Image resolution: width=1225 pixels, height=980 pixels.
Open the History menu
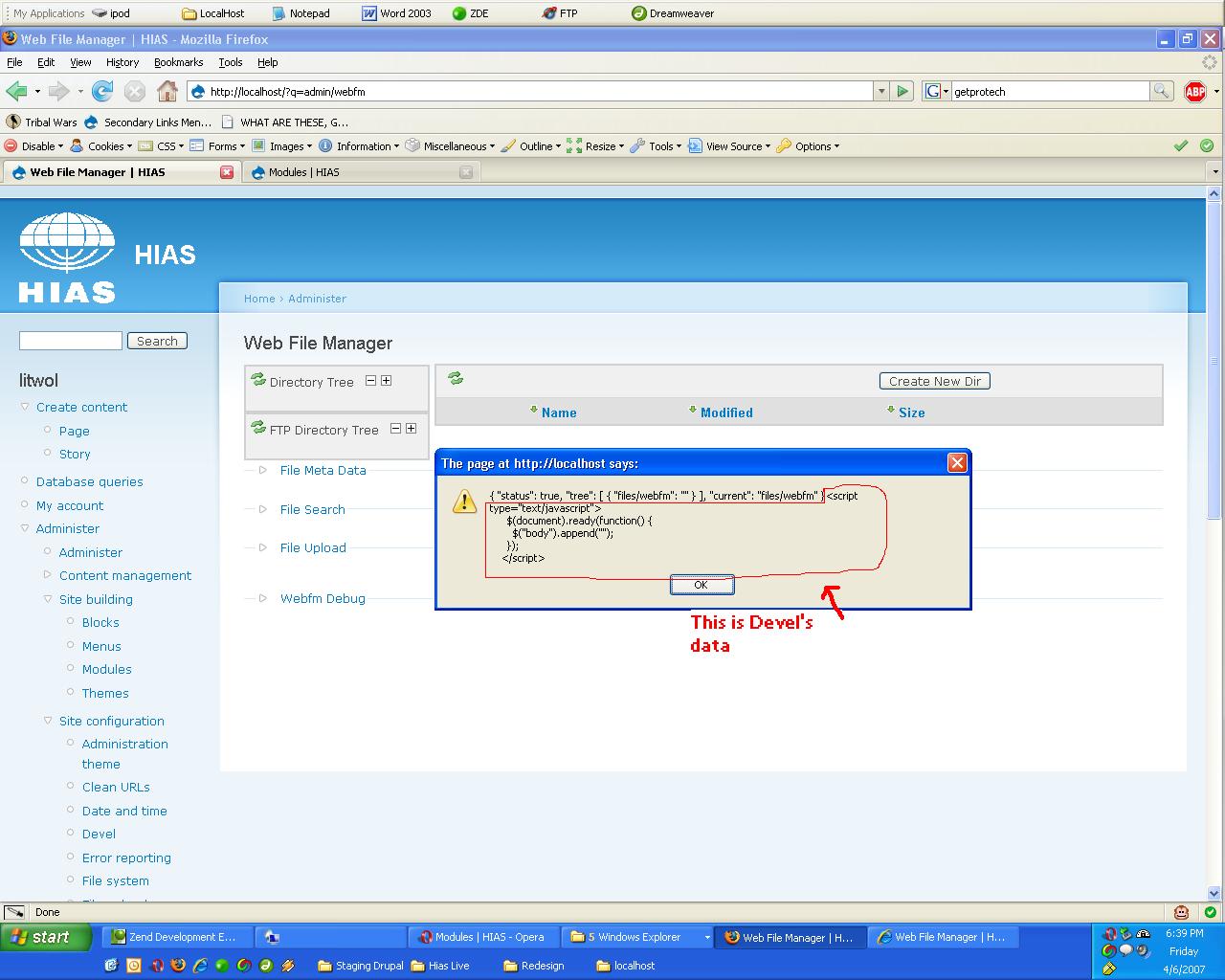click(x=122, y=62)
